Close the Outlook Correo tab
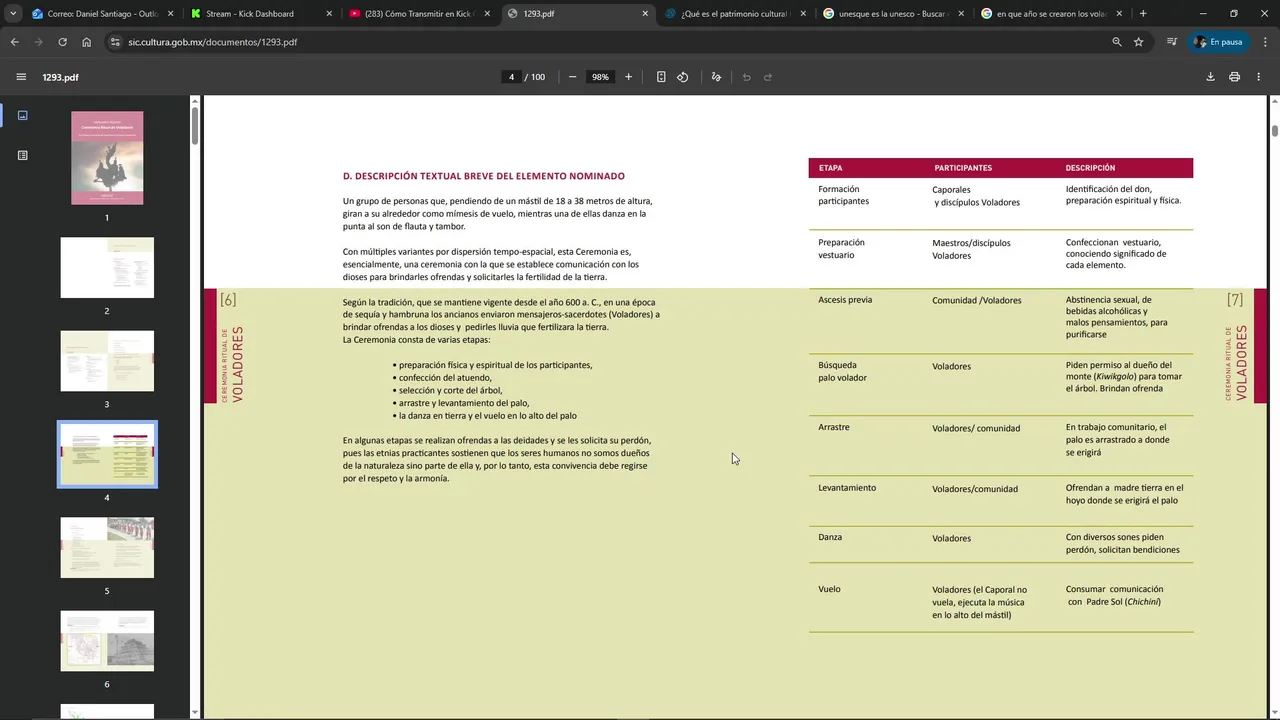 point(171,14)
